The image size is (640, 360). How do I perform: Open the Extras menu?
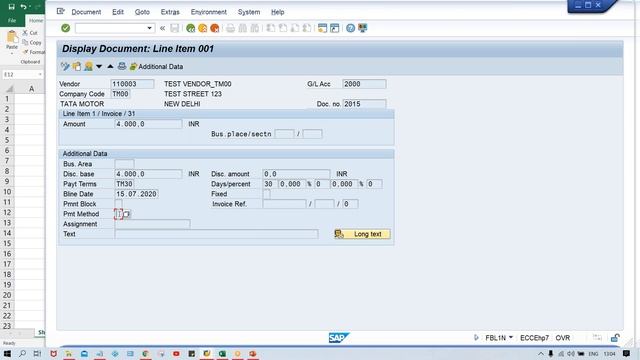pos(170,12)
